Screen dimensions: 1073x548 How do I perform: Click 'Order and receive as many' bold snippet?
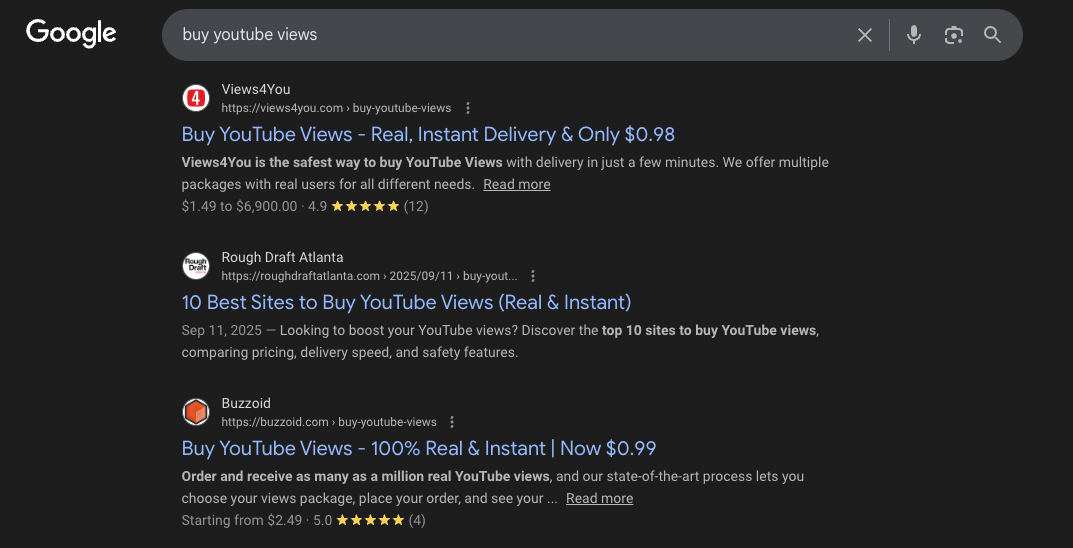(x=365, y=477)
